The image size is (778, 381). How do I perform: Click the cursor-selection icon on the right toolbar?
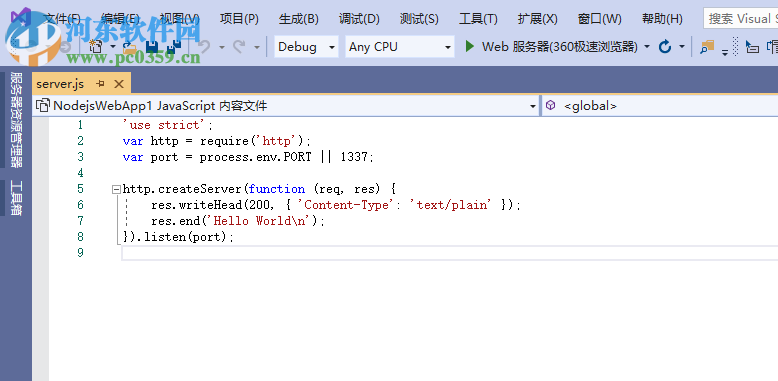[x=752, y=47]
